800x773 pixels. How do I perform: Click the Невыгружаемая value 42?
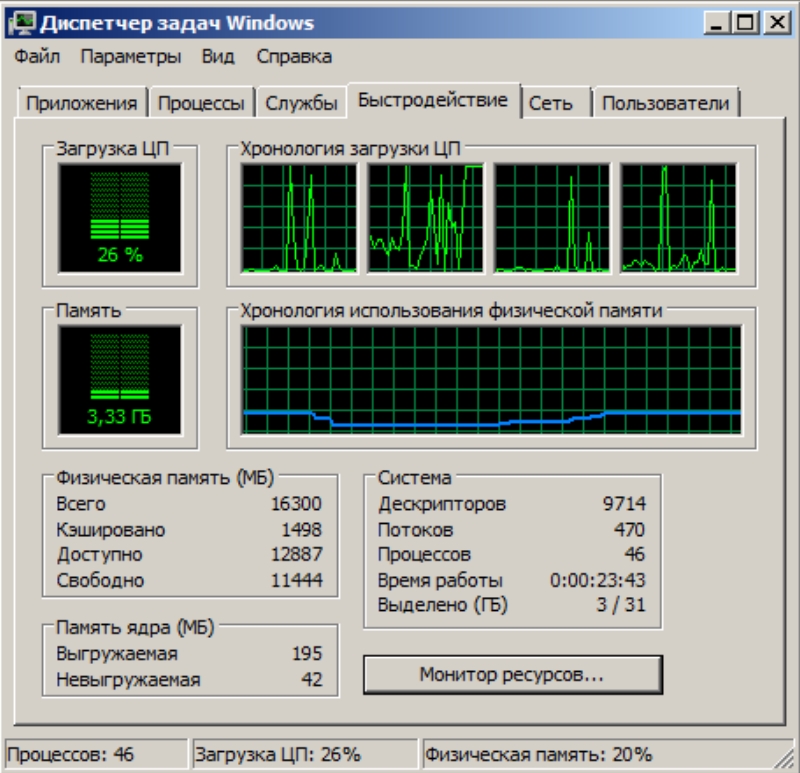tap(312, 680)
